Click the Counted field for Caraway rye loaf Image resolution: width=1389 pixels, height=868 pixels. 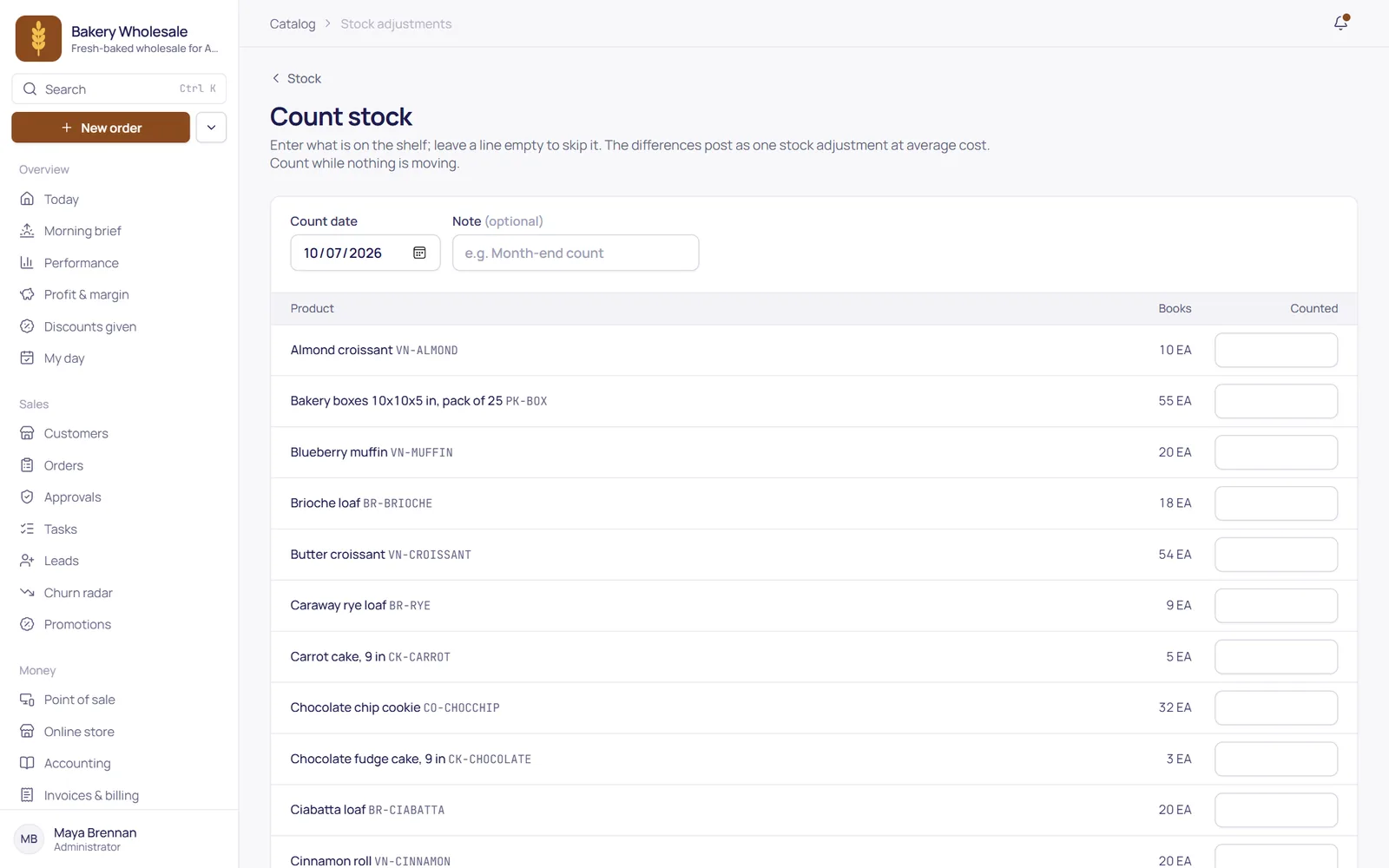pos(1276,605)
